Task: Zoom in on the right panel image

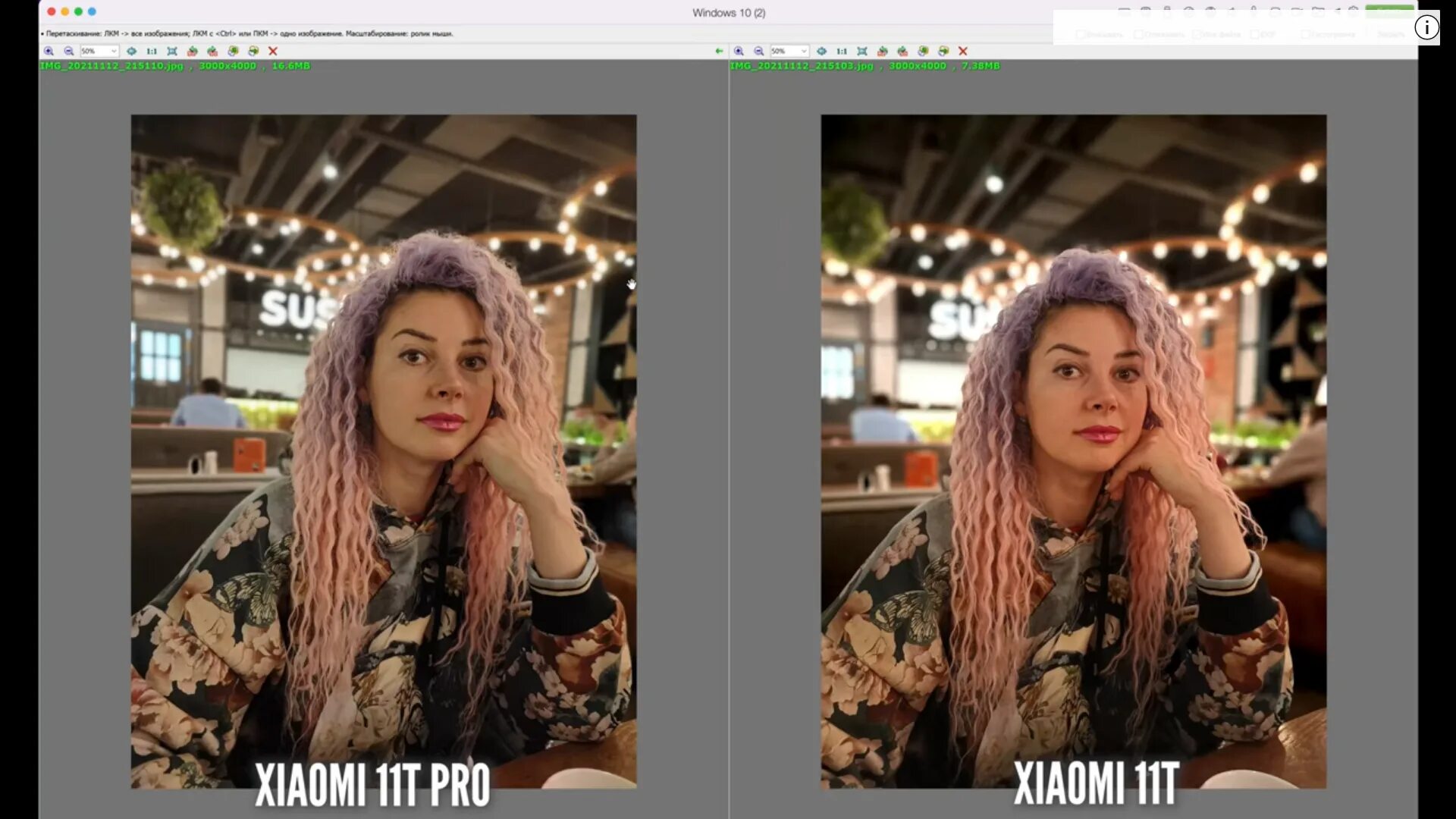Action: [739, 51]
